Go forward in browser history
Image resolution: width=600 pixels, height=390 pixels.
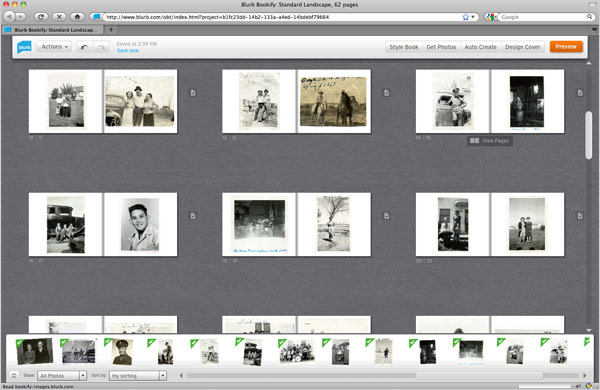[x=21, y=16]
